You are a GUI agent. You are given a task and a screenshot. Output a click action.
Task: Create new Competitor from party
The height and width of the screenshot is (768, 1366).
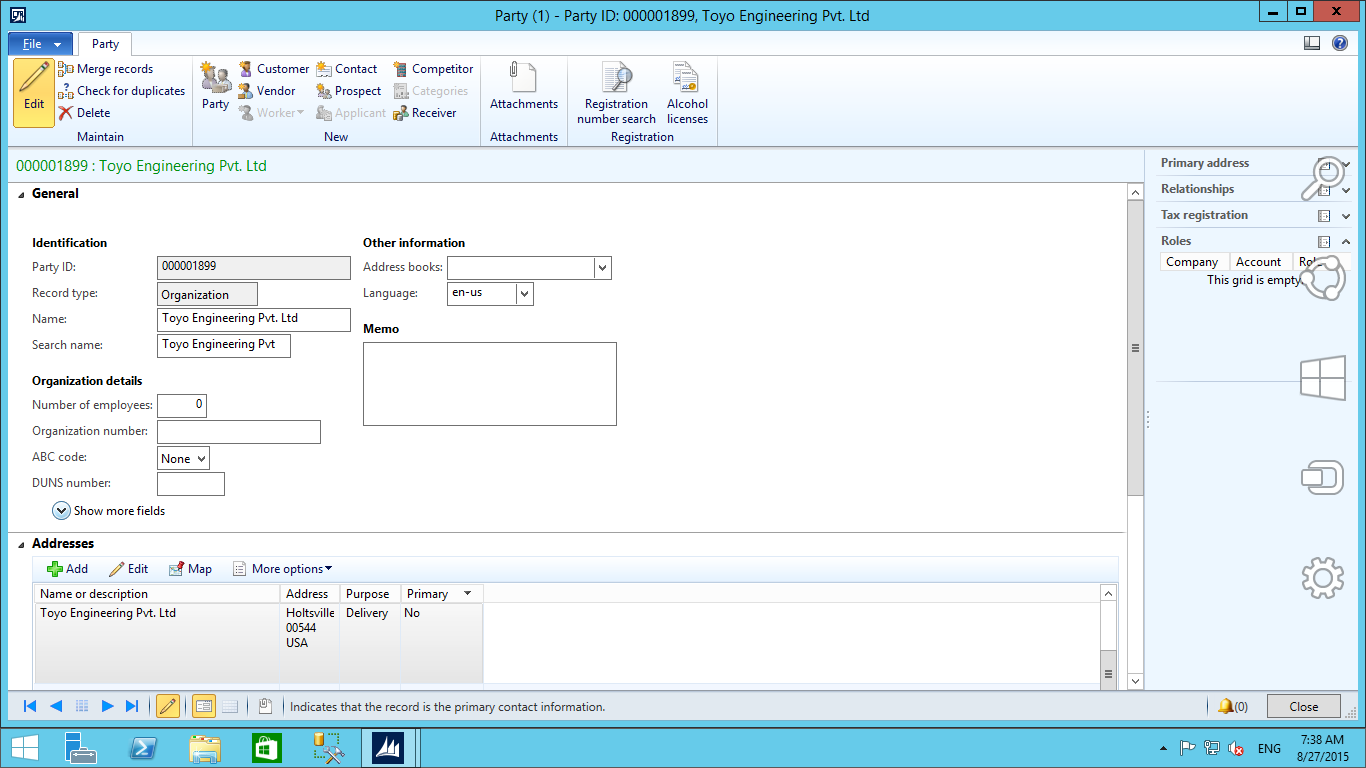[433, 69]
